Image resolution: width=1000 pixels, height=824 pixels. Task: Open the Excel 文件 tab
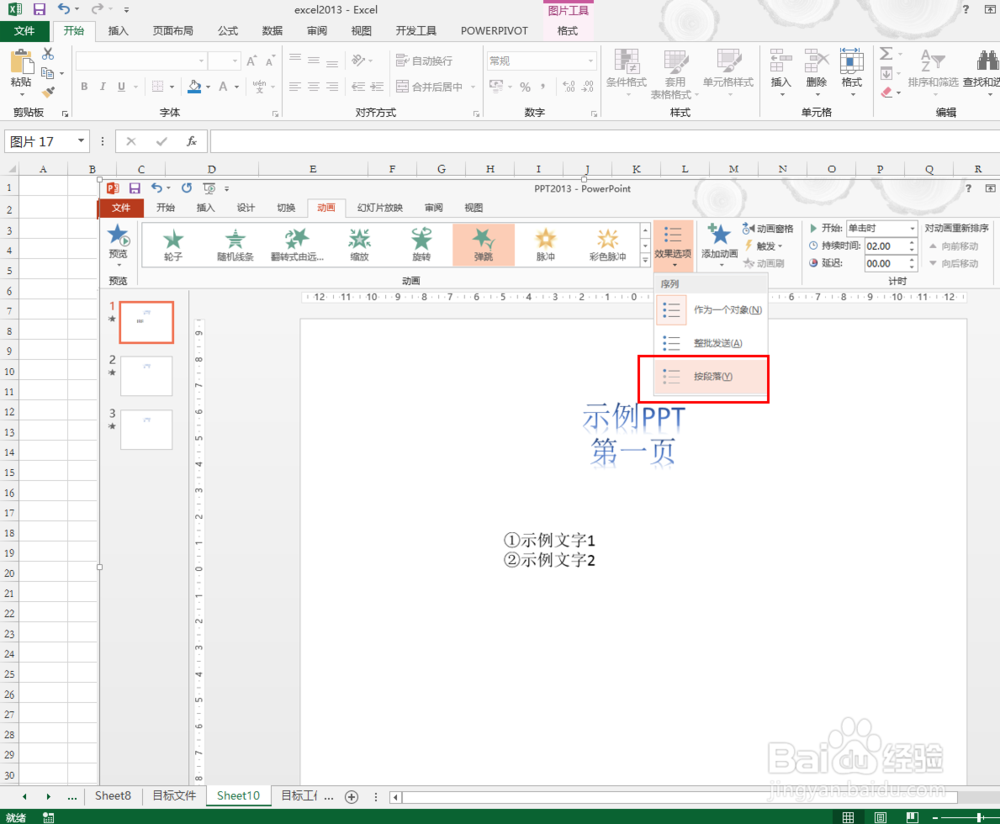point(24,31)
